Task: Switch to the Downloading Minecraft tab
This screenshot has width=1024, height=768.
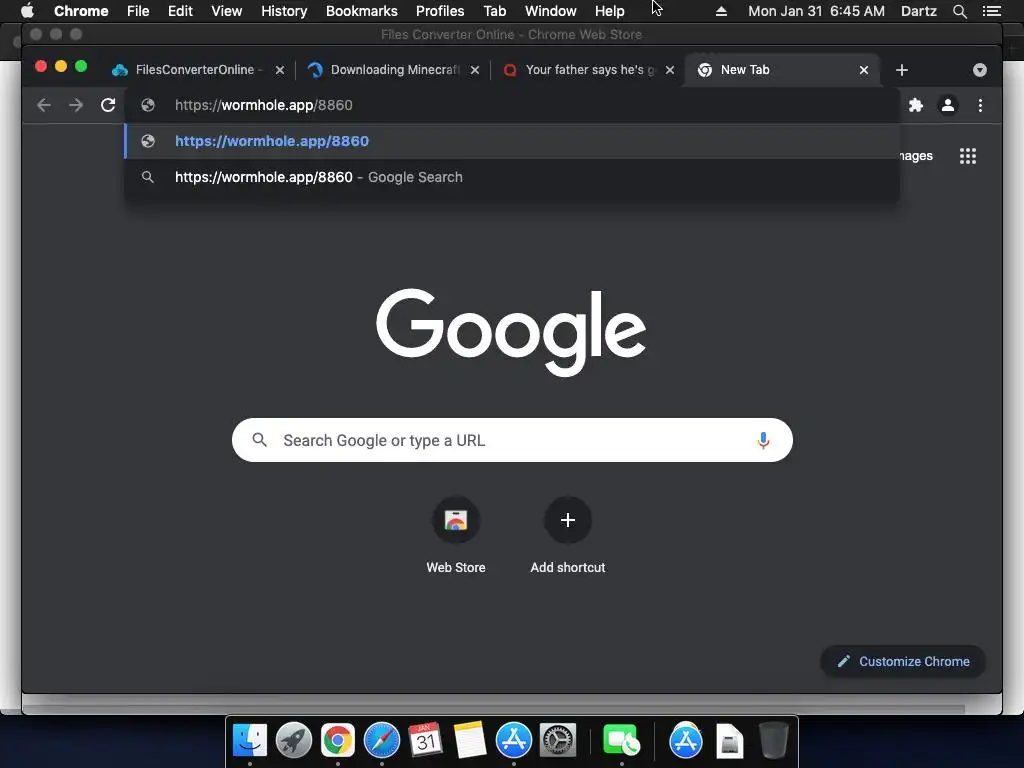Action: 392,70
